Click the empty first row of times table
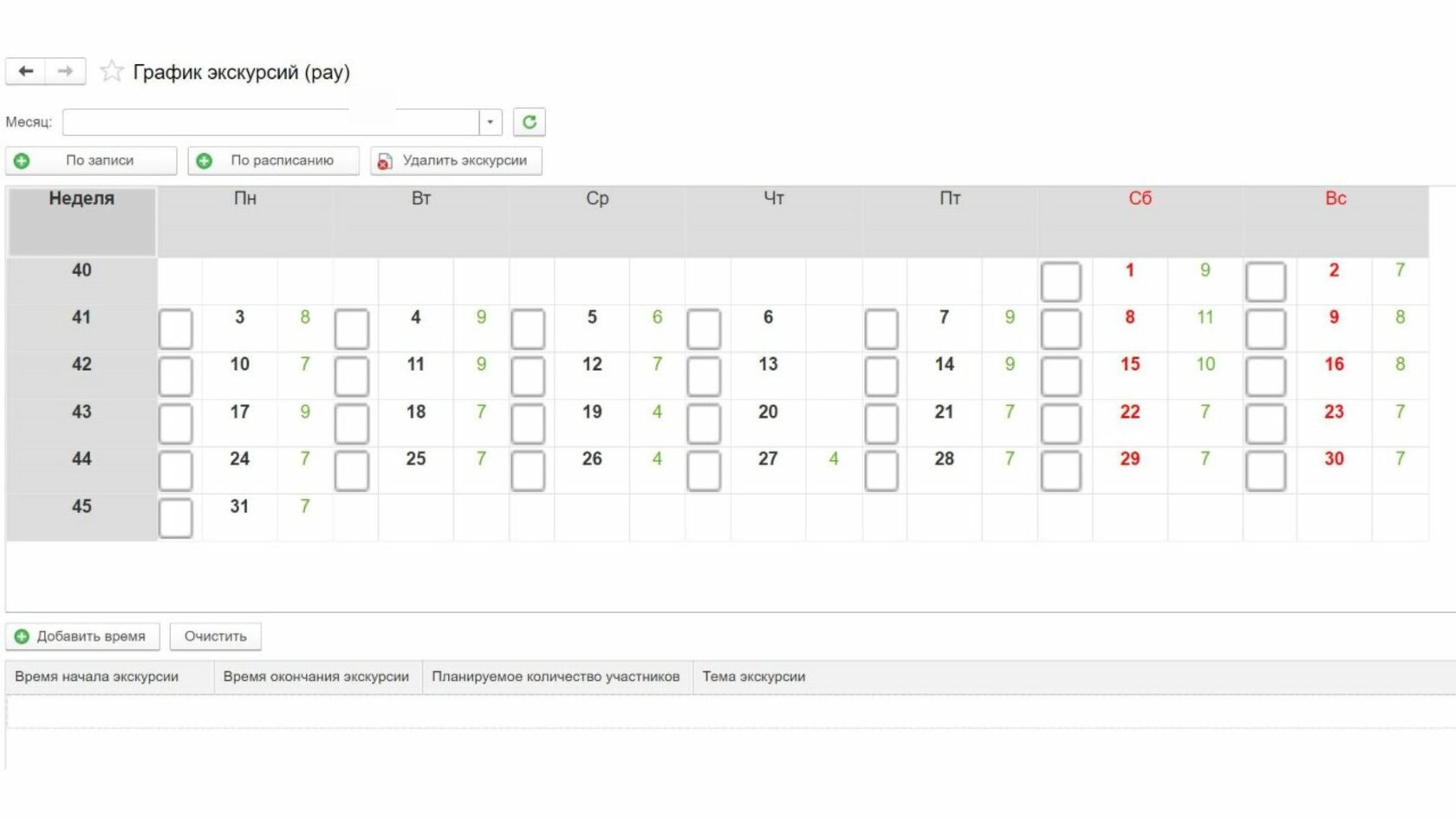1456x819 pixels. tap(731, 712)
